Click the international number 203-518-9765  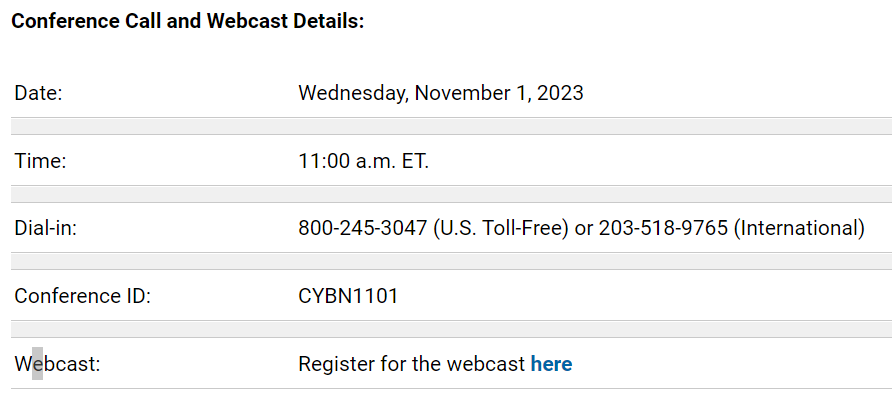663,228
